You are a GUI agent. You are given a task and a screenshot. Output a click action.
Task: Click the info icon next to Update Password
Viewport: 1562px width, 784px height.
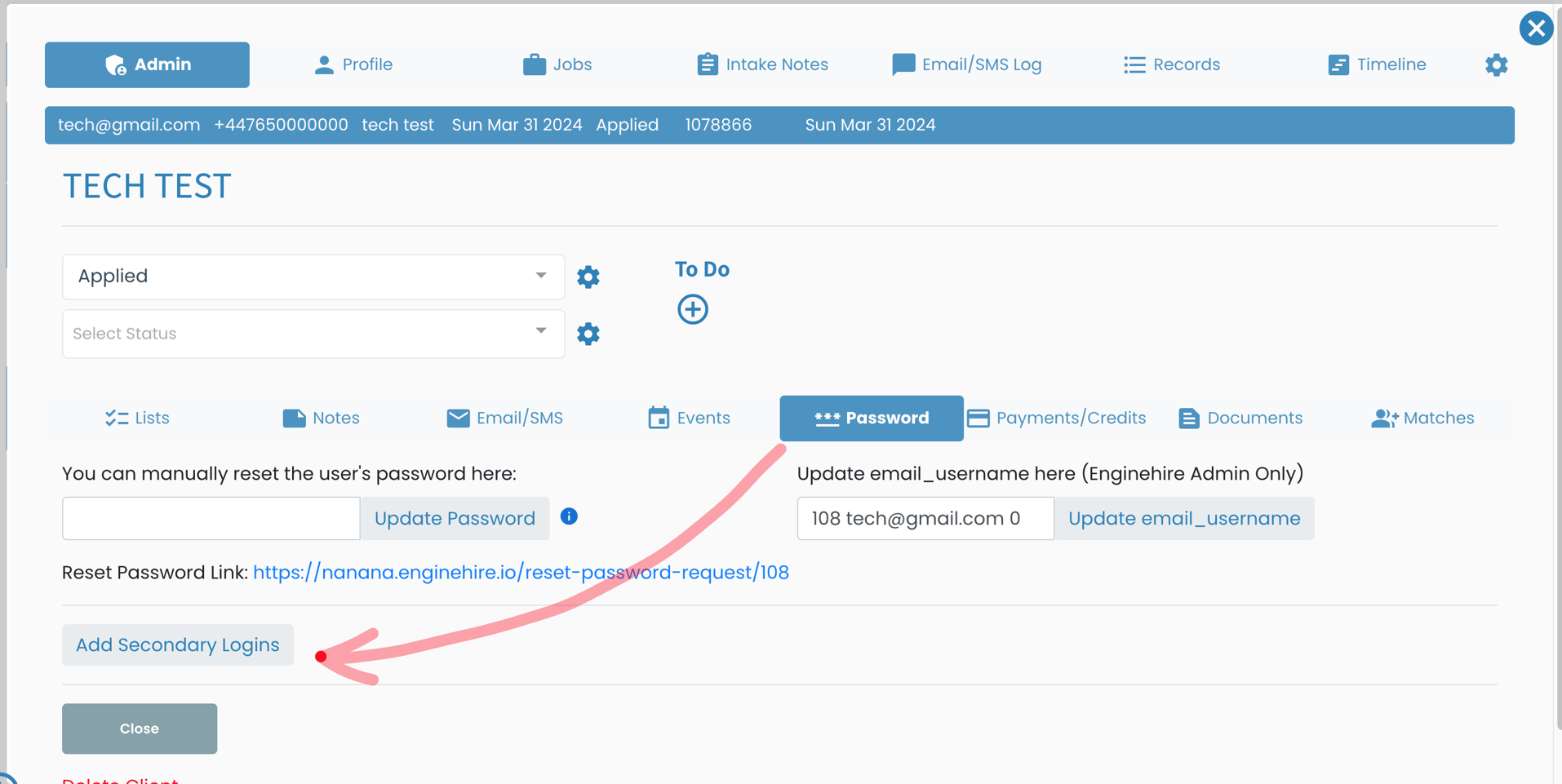click(x=569, y=516)
